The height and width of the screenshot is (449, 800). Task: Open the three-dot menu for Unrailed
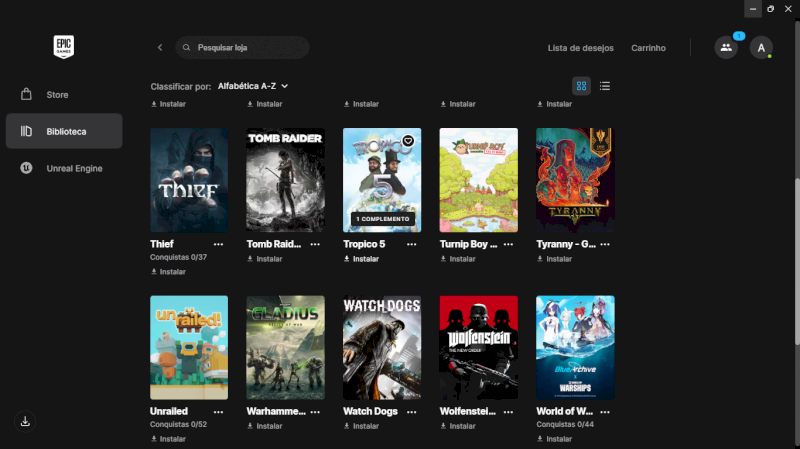218,412
